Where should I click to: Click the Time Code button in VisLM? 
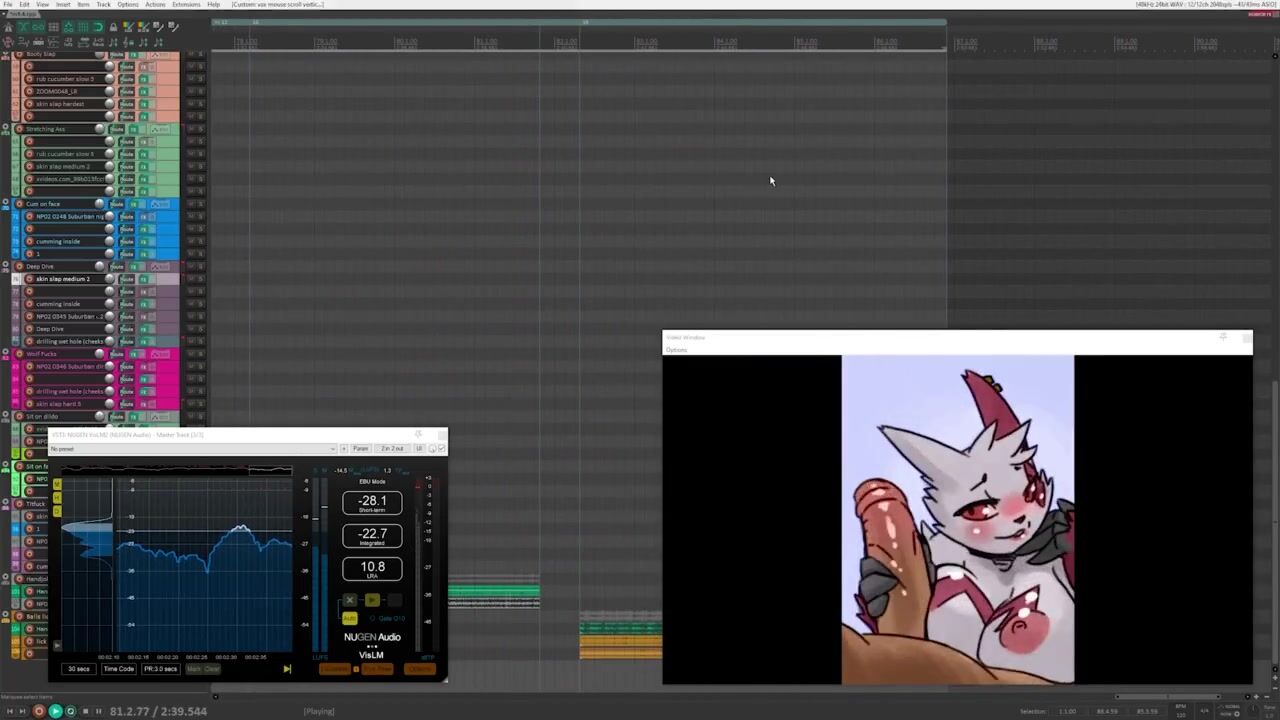click(118, 669)
